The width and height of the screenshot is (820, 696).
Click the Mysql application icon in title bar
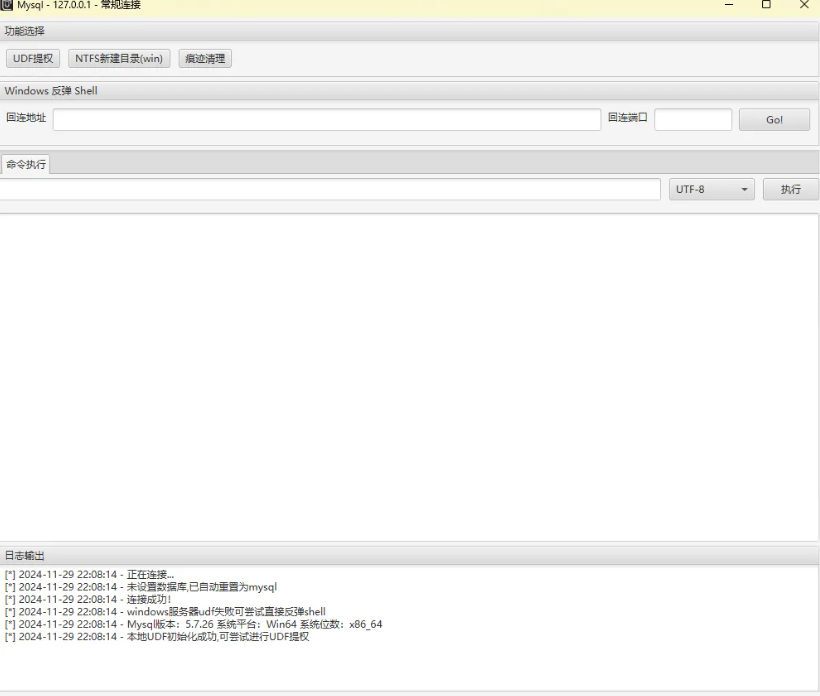[x=10, y=7]
